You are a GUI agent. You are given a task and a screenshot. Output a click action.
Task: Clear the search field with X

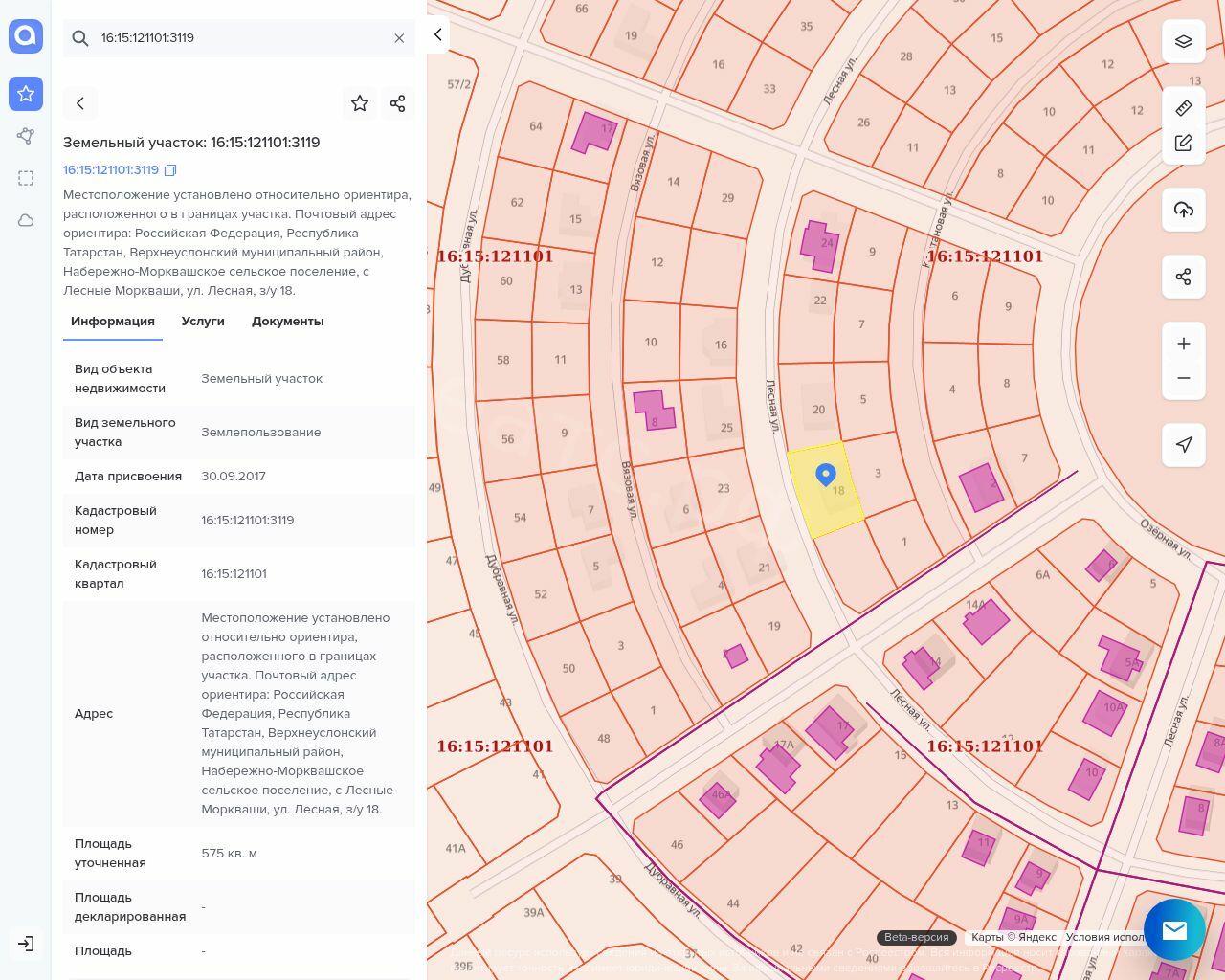point(399,38)
